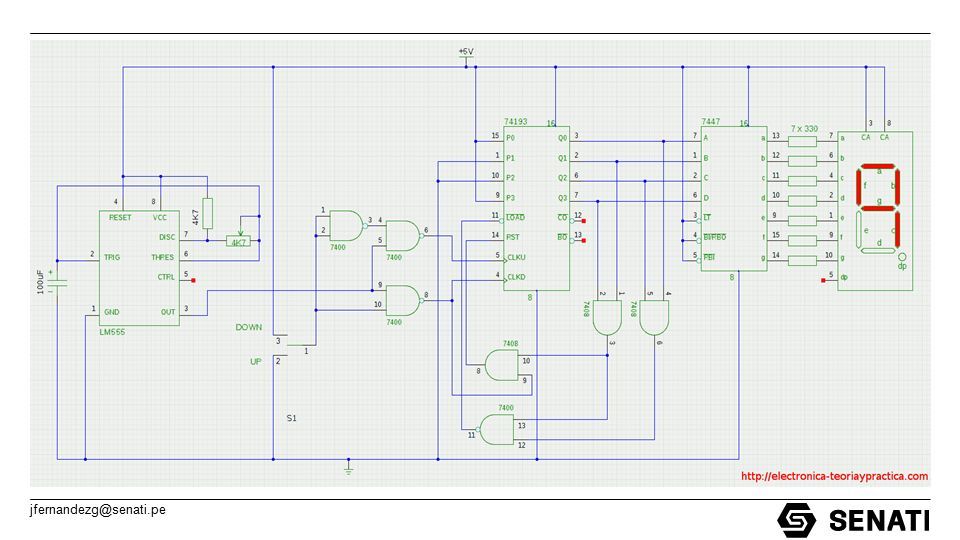
Task: Select the Q0 output label on 74193
Action: (x=563, y=138)
